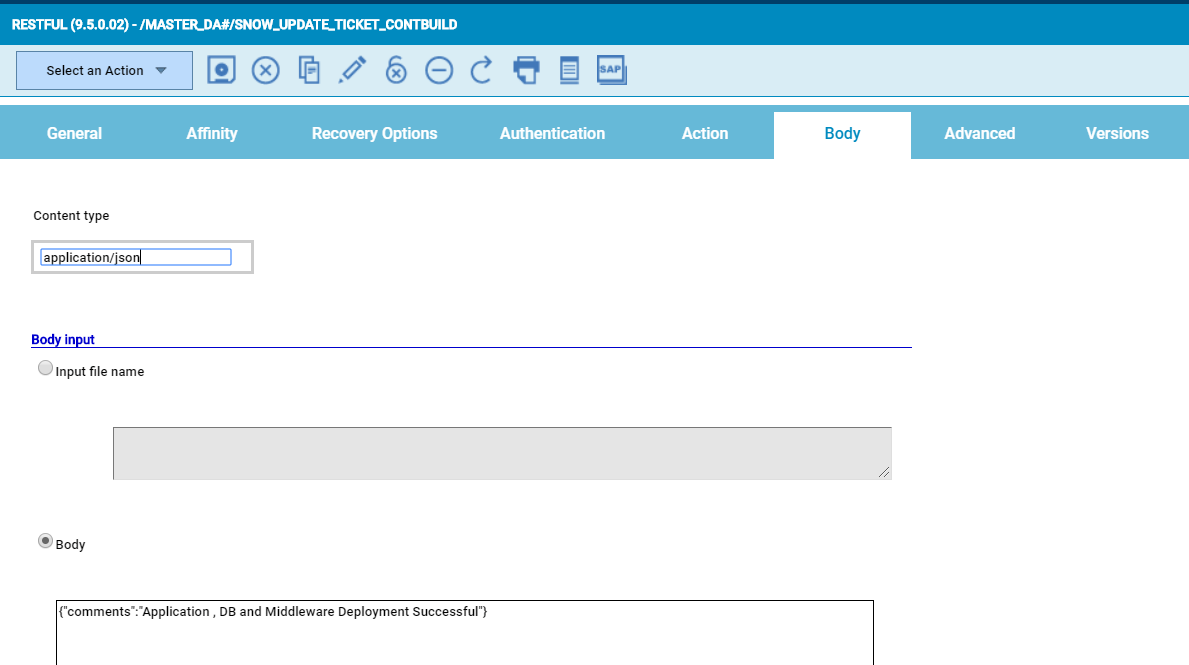Click the circled minus delete icon
This screenshot has width=1189, height=665.
click(x=439, y=70)
